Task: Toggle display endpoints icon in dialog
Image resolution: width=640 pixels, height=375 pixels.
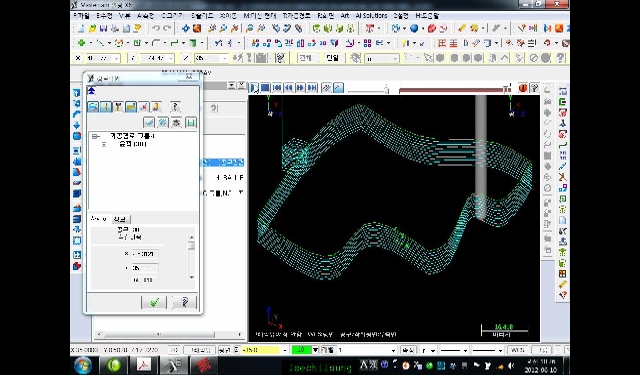Action: coord(144,107)
